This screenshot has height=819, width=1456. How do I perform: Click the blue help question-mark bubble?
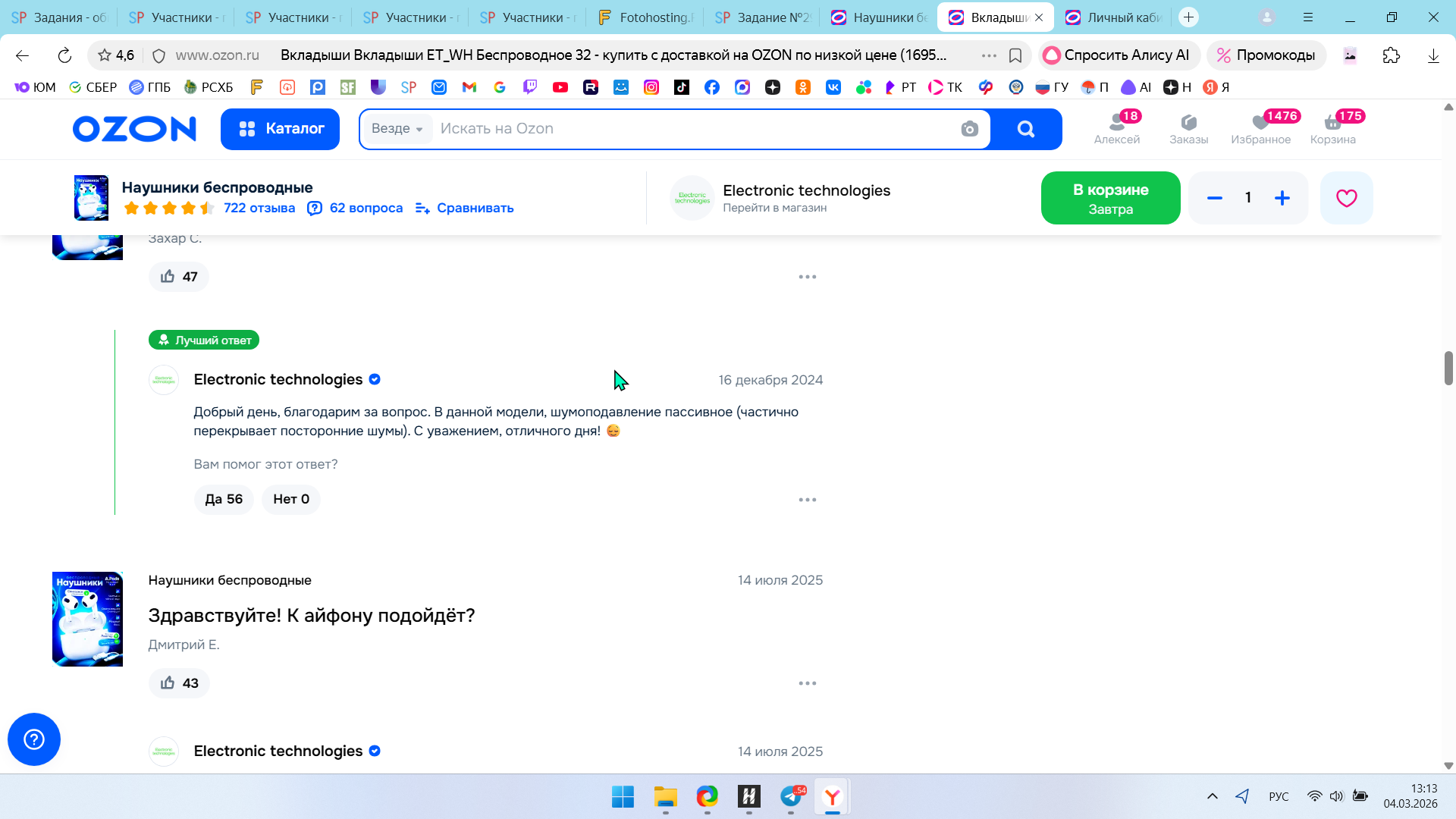pyautogui.click(x=34, y=739)
